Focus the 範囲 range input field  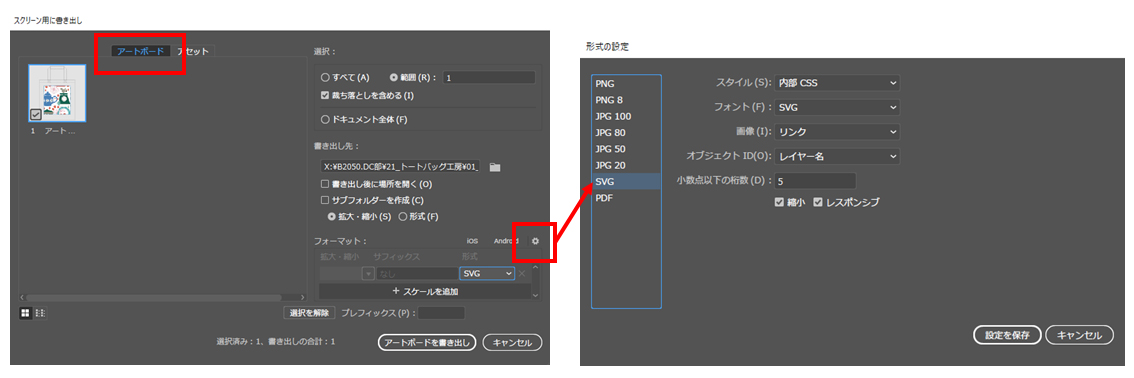coord(489,77)
